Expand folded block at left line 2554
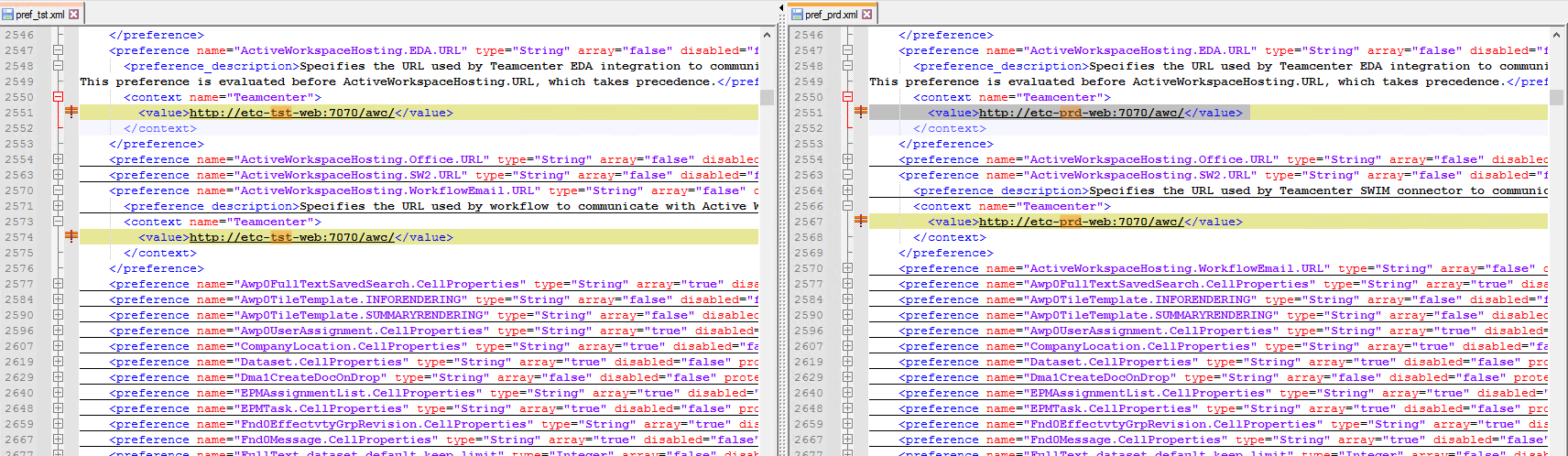 (58, 159)
